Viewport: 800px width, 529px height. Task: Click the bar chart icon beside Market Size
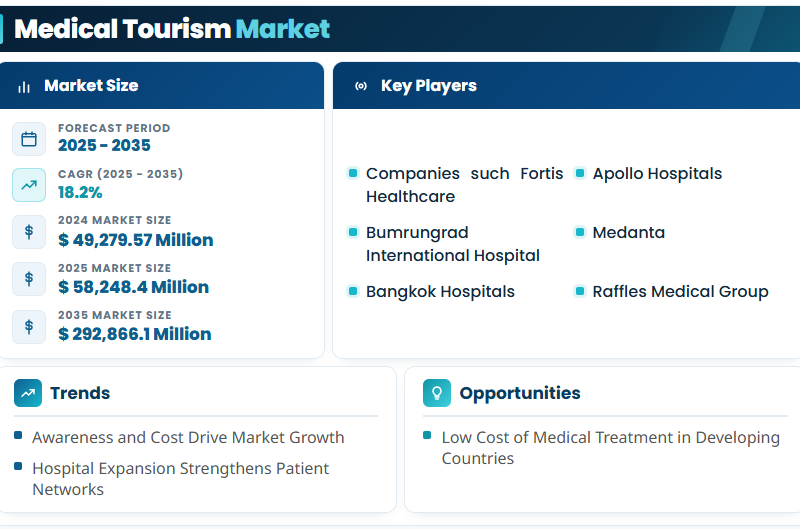pyautogui.click(x=24, y=87)
